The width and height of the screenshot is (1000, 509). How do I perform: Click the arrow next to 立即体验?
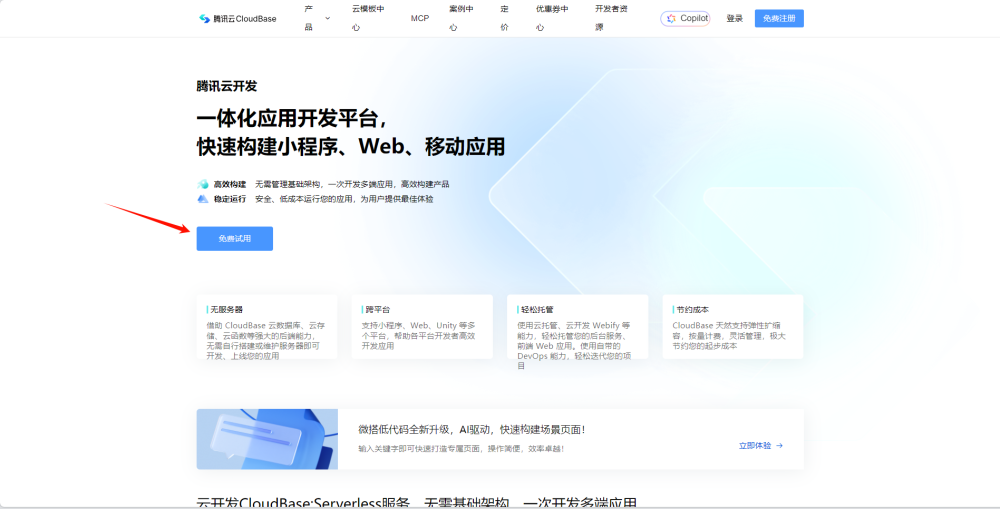point(779,446)
